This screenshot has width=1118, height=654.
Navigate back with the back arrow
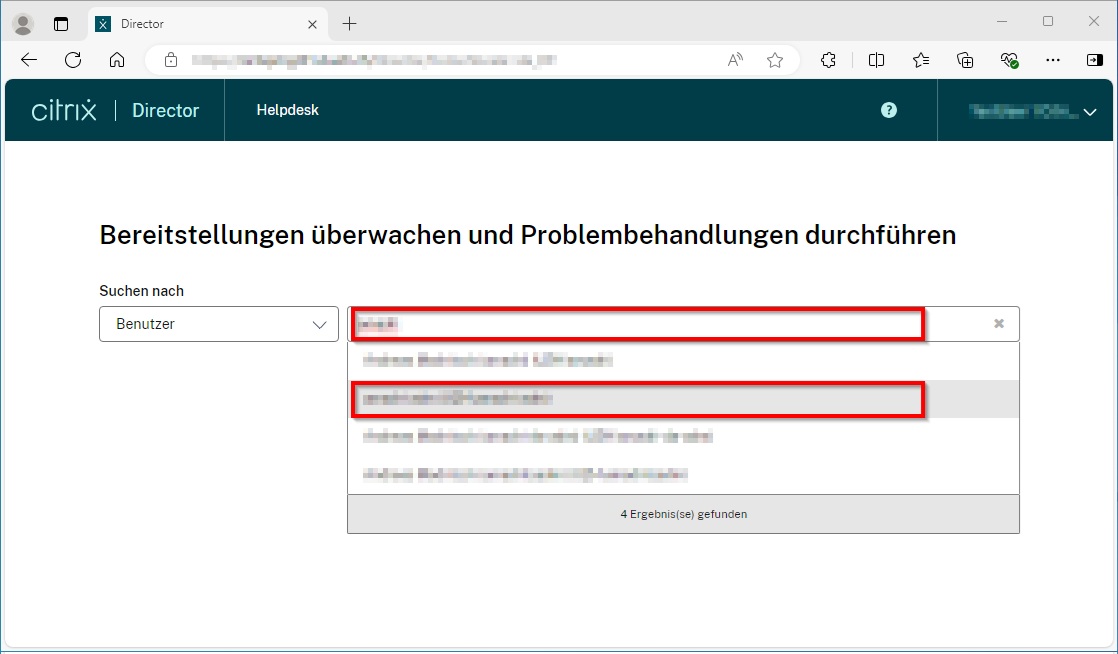tap(28, 60)
